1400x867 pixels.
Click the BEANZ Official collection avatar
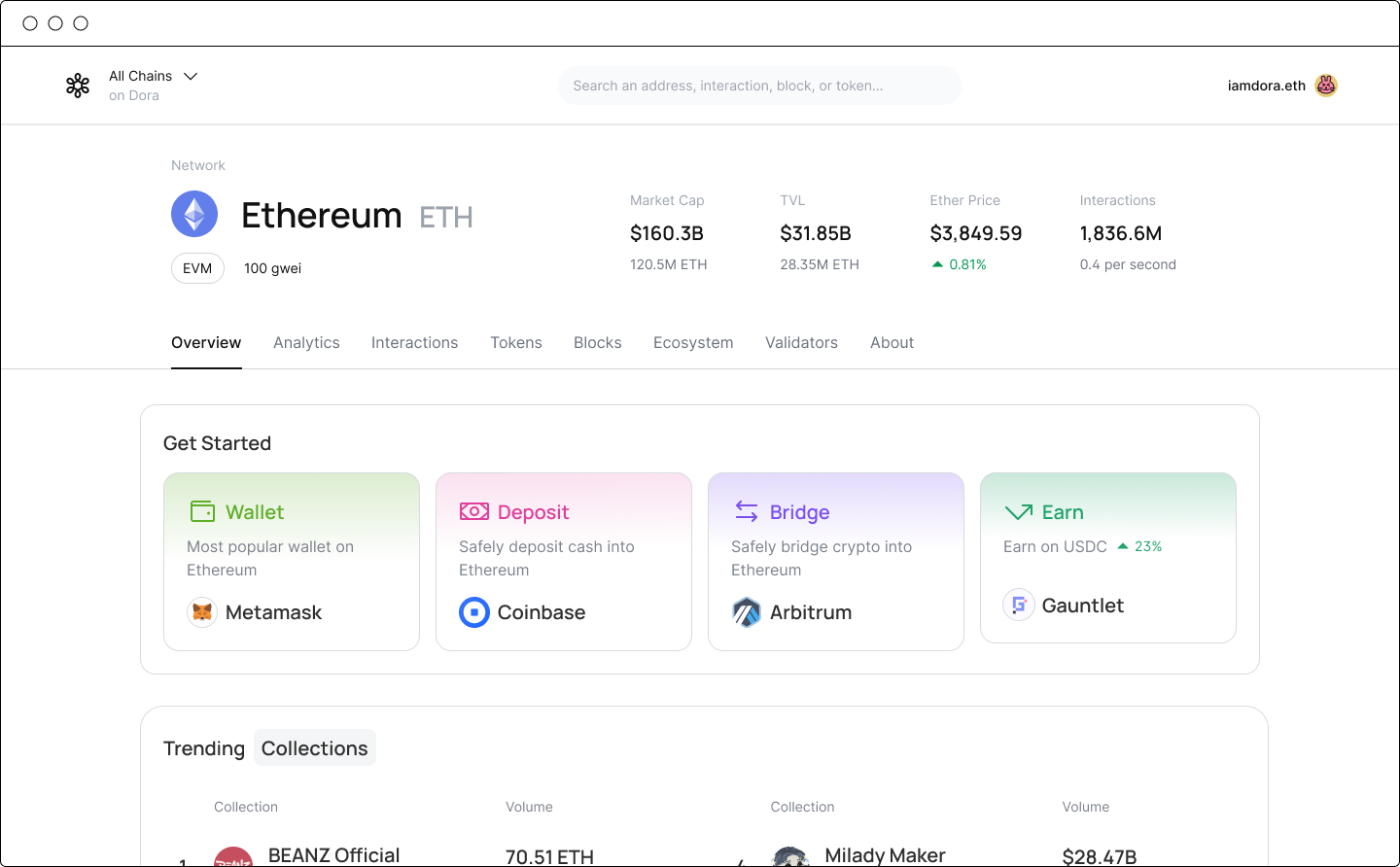(x=233, y=856)
